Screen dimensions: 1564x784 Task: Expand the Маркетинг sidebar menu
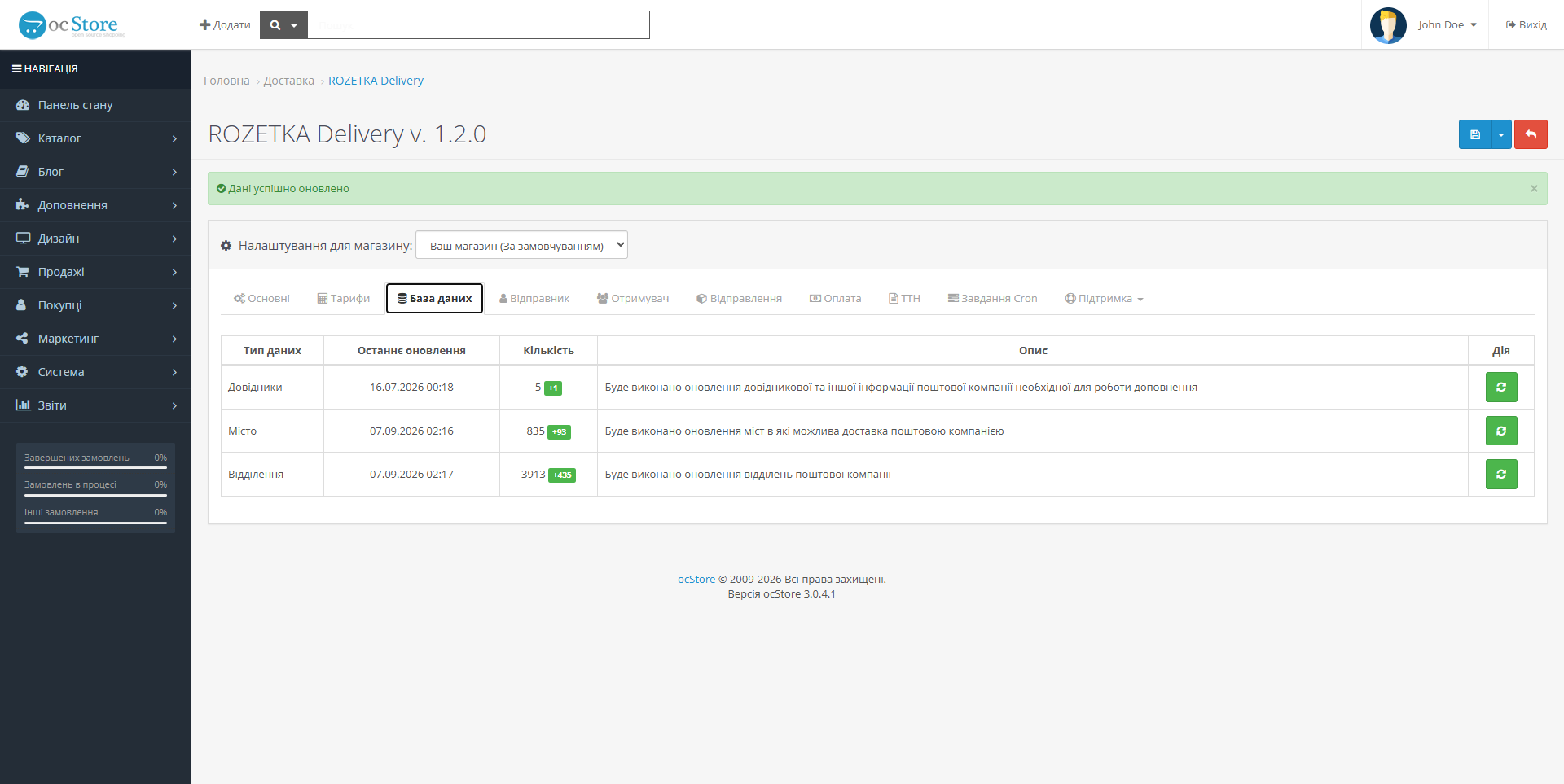tap(95, 339)
